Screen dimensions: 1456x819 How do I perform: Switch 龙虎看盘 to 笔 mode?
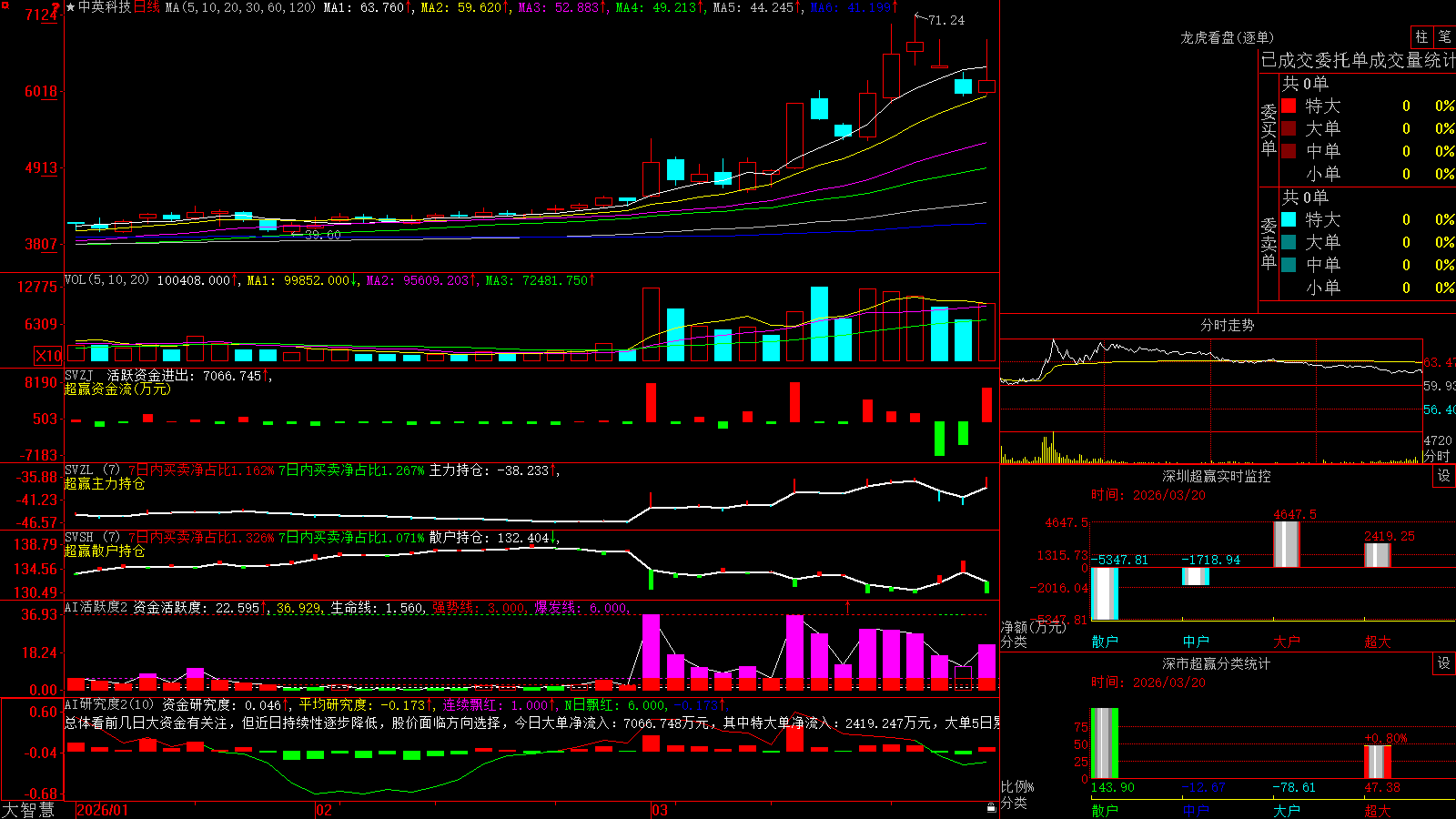(1444, 36)
